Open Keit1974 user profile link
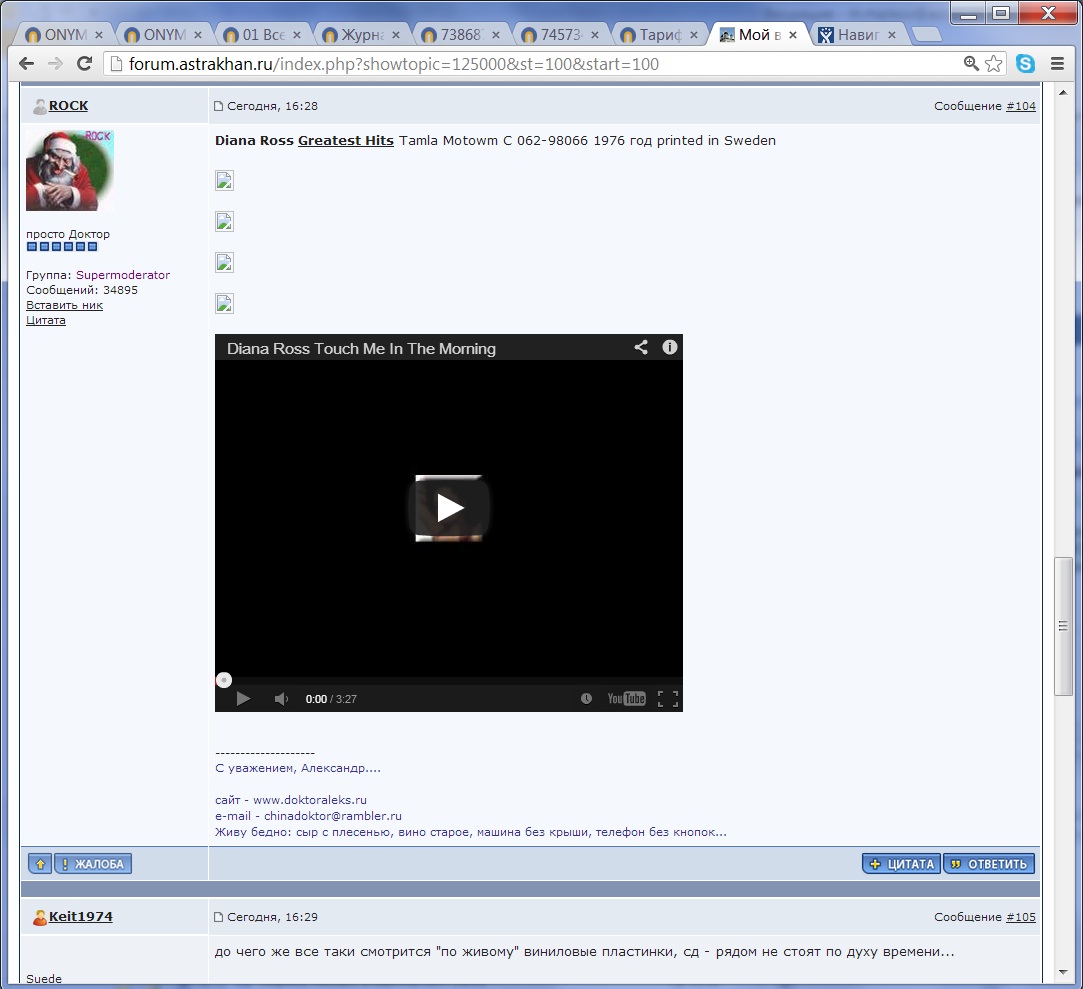 (x=81, y=916)
